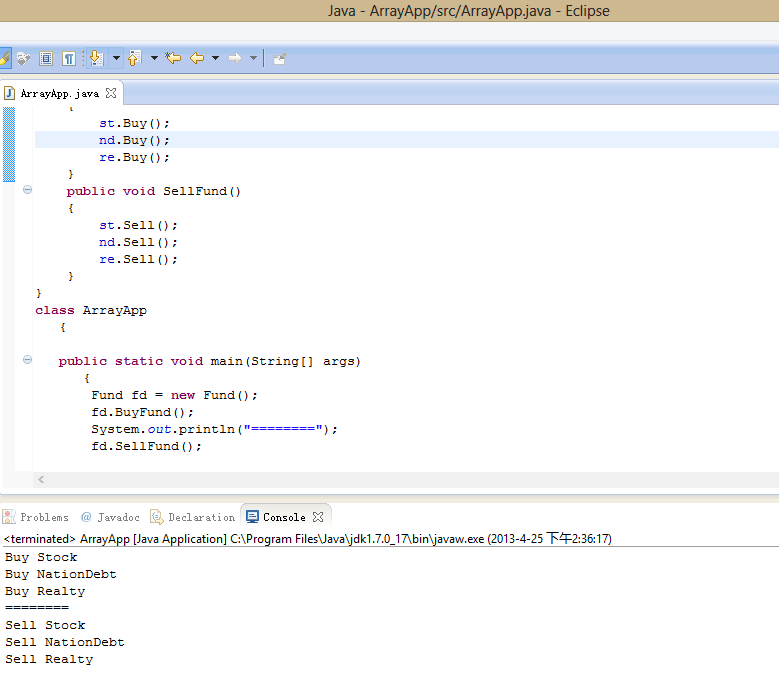Click the greyed people icon in toolbar
The height and width of the screenshot is (699, 779).
[x=23, y=59]
